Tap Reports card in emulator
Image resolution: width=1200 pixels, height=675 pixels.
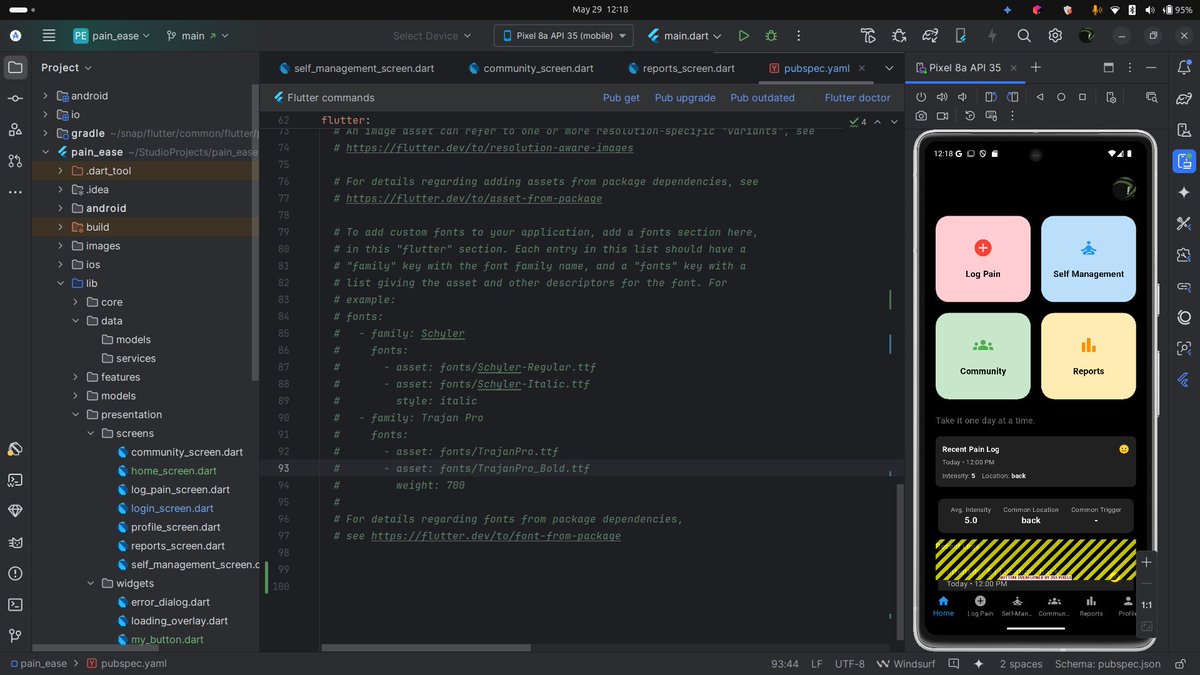point(1088,356)
